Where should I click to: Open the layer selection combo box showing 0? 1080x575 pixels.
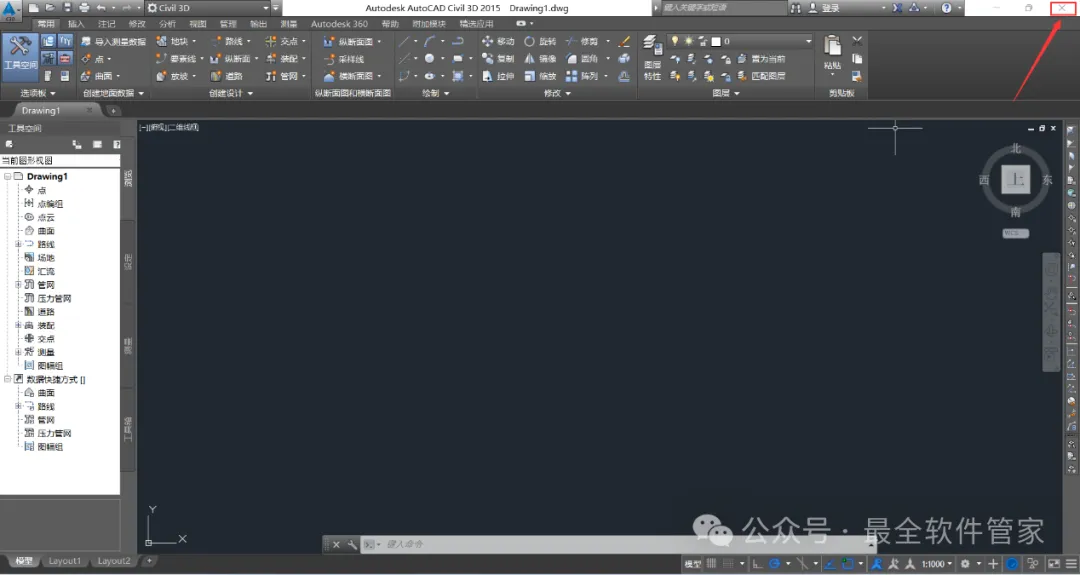tap(740, 41)
